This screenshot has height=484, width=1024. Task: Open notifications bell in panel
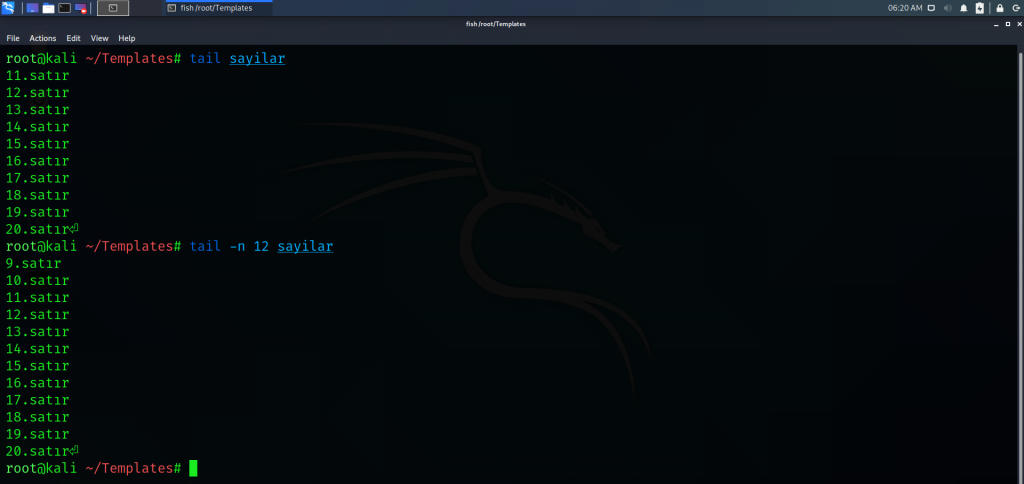(964, 8)
